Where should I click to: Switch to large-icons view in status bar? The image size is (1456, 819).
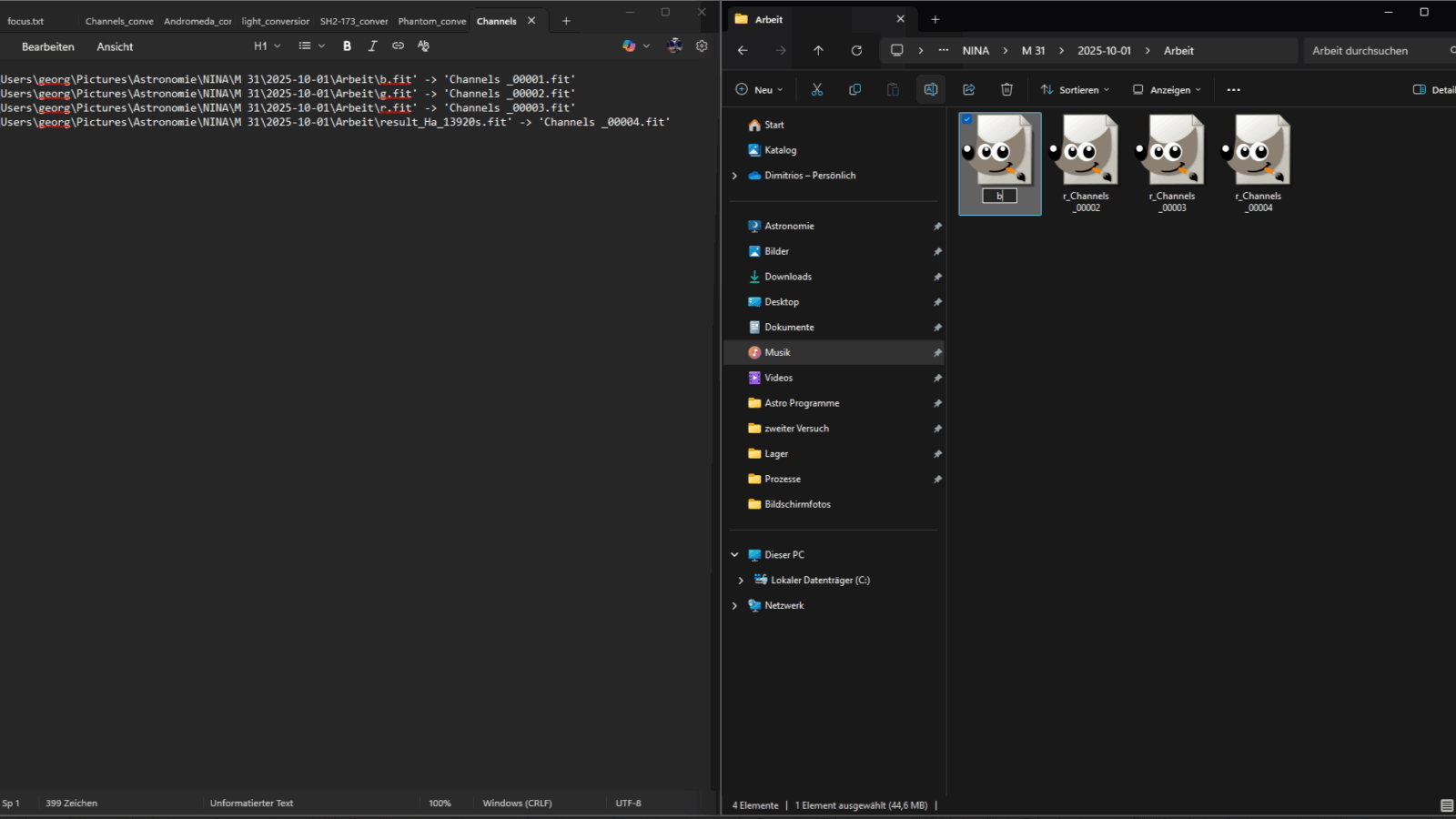(x=1447, y=805)
